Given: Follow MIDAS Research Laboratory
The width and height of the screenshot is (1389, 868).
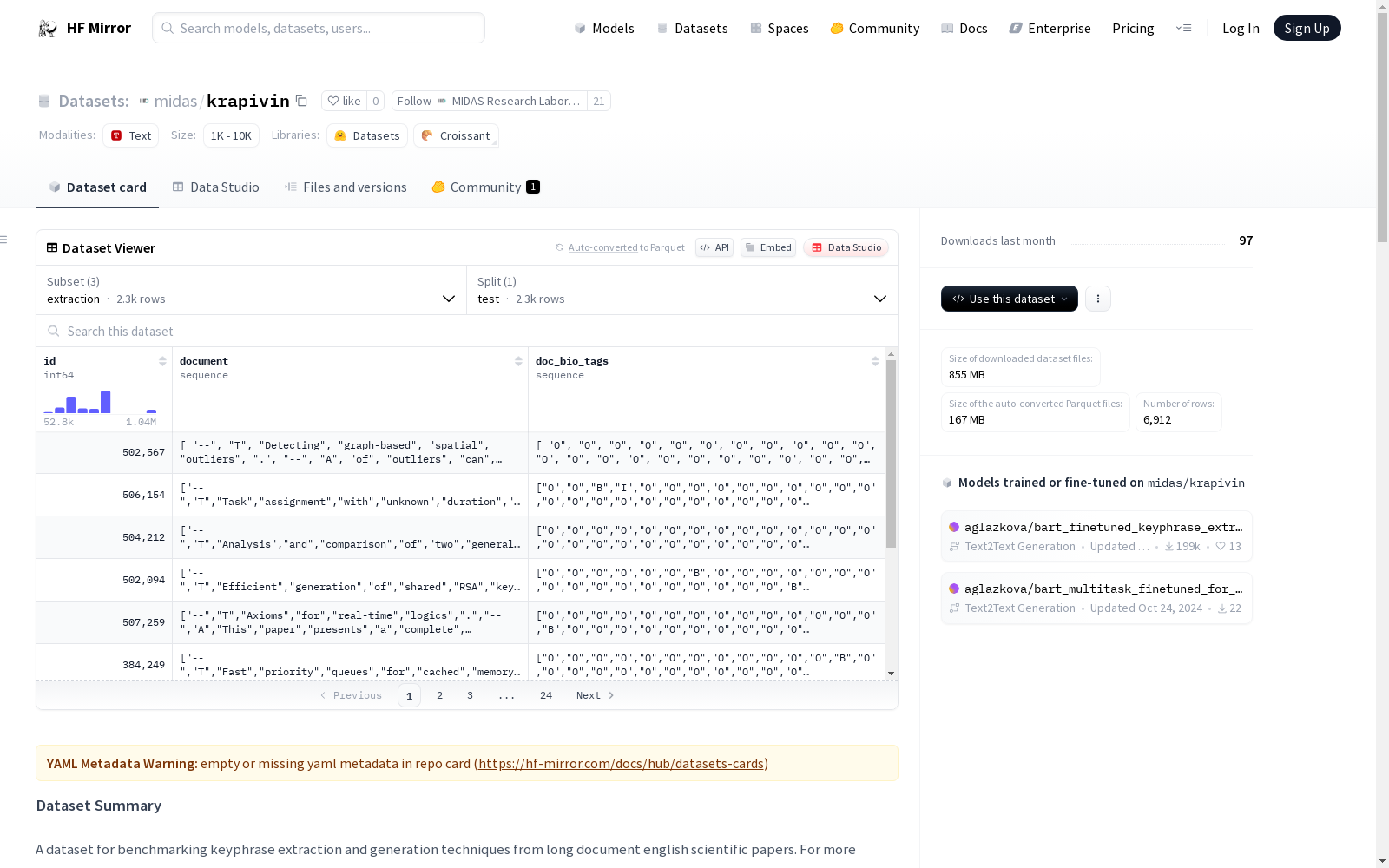Looking at the screenshot, I should point(490,101).
